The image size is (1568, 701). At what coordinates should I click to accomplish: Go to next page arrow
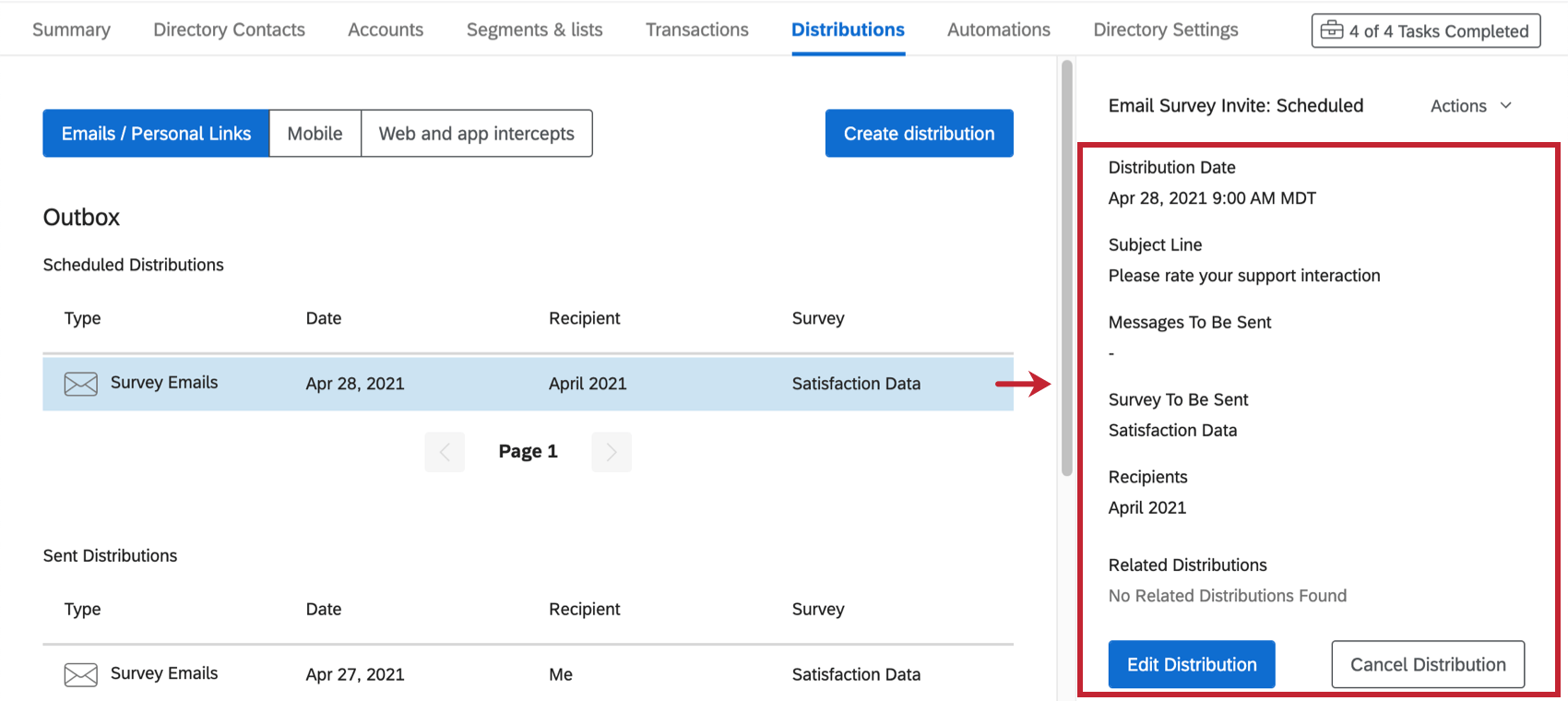(611, 452)
